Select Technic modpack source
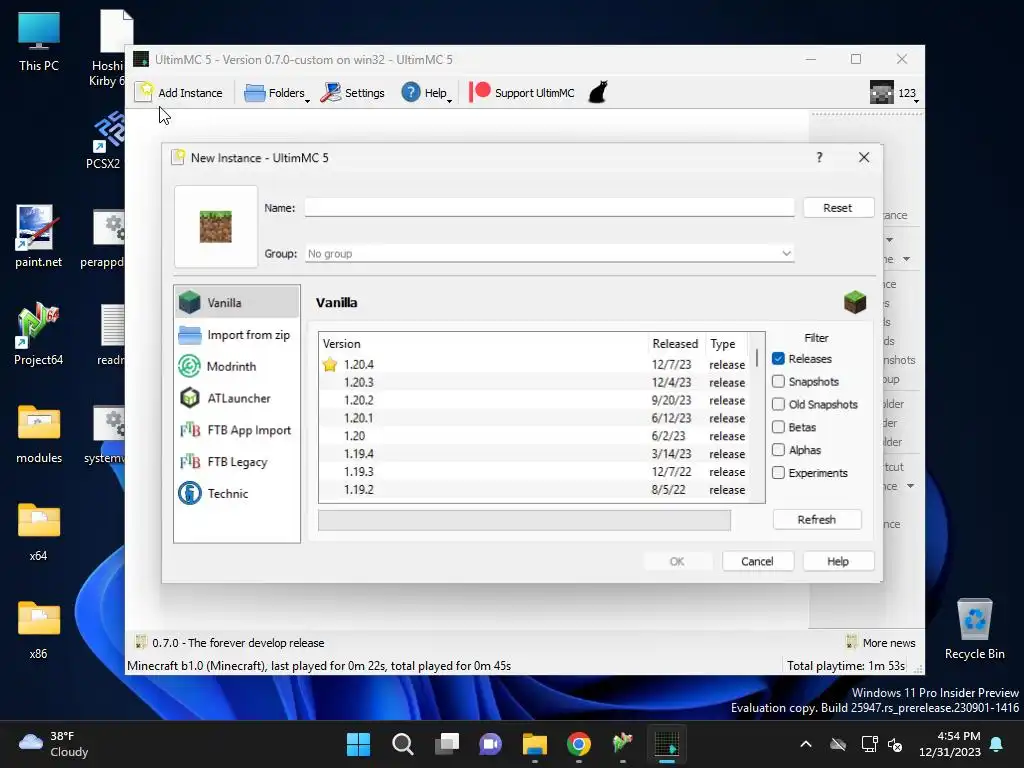 click(x=237, y=493)
